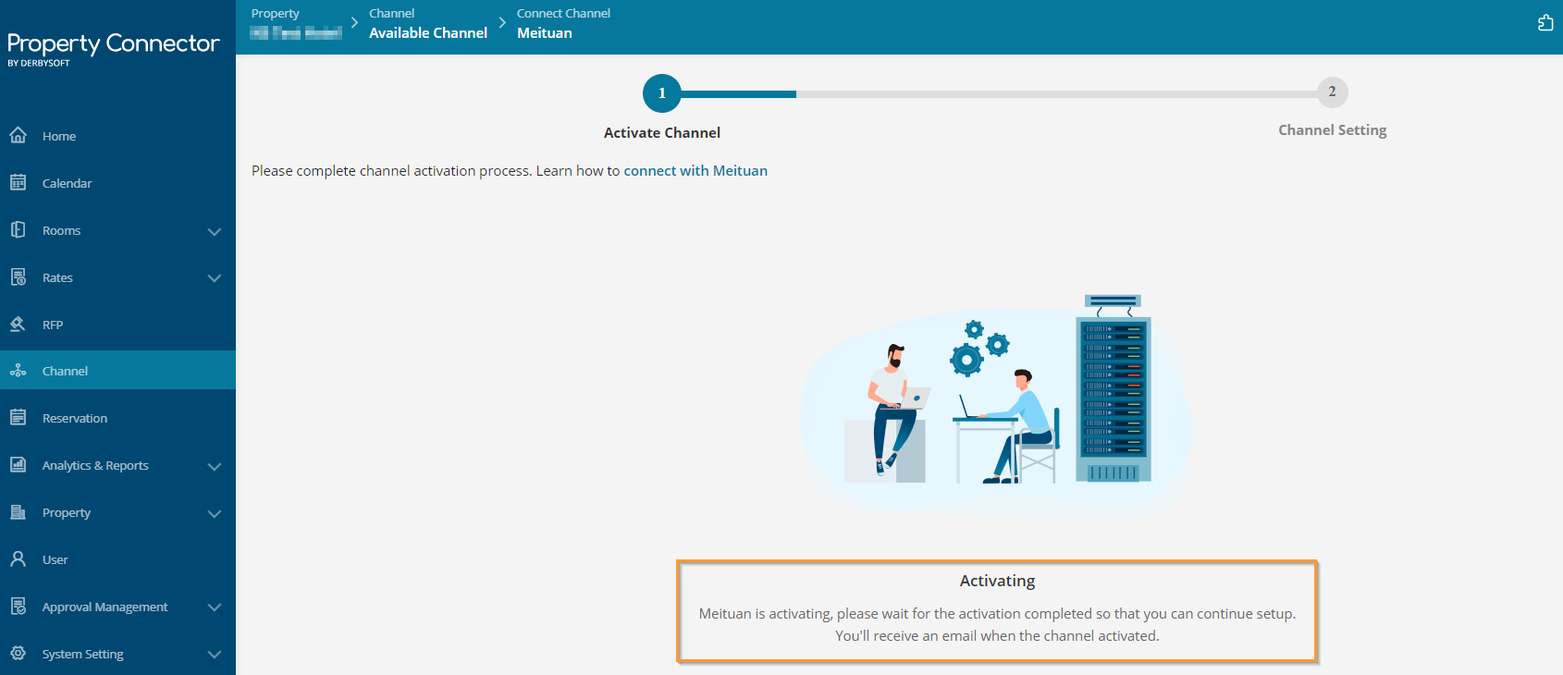
Task: Click the Calendar icon in sidebar
Action: coord(17,183)
